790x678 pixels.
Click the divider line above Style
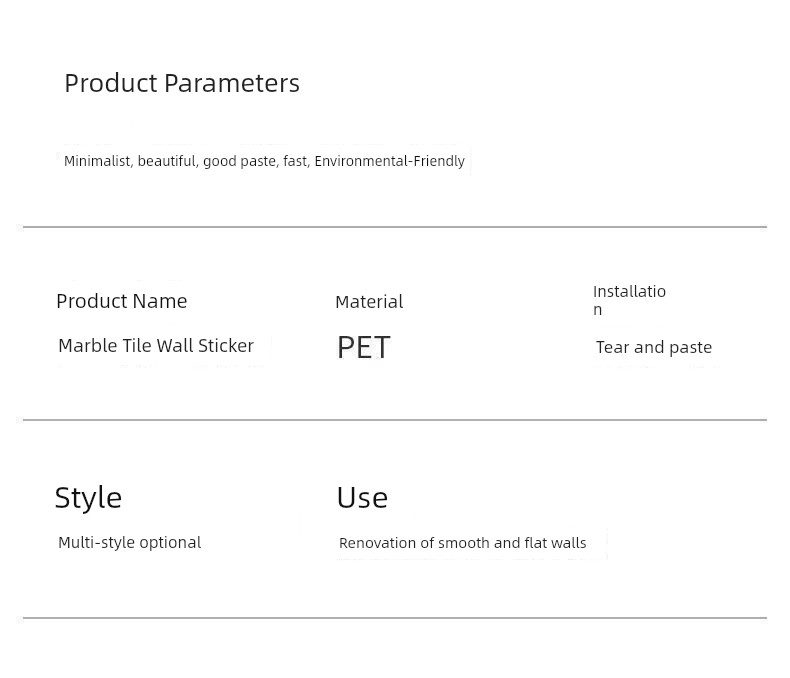(395, 420)
